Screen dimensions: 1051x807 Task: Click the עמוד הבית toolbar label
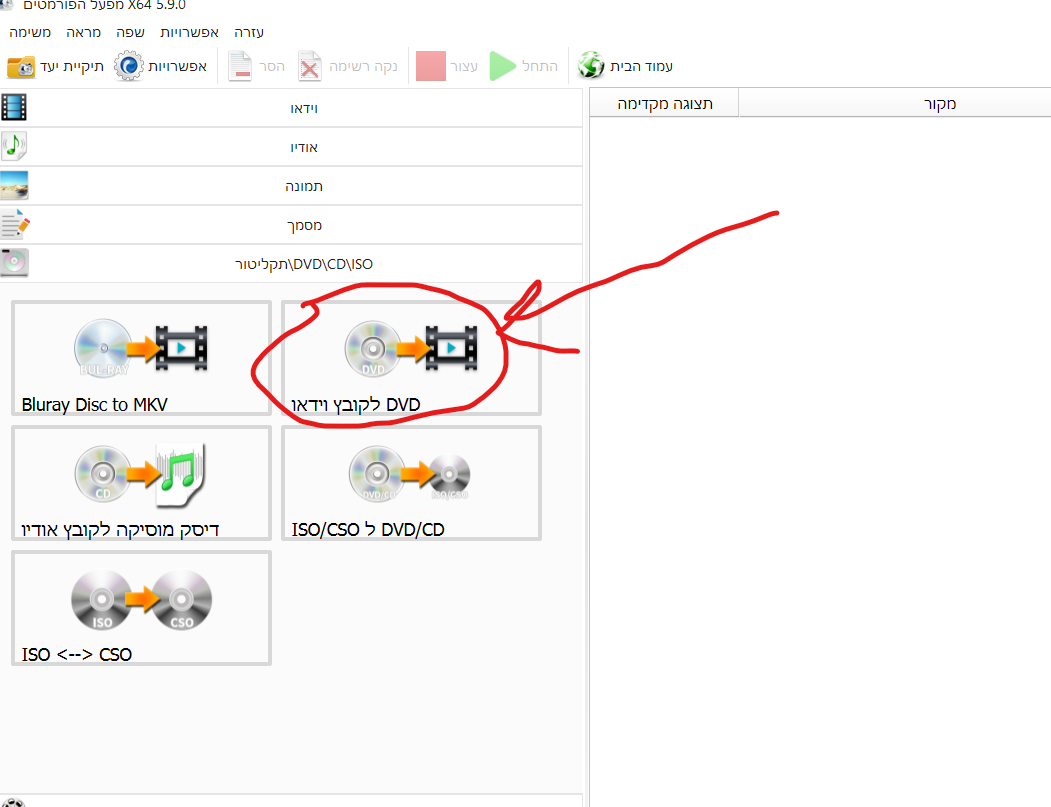(641, 66)
